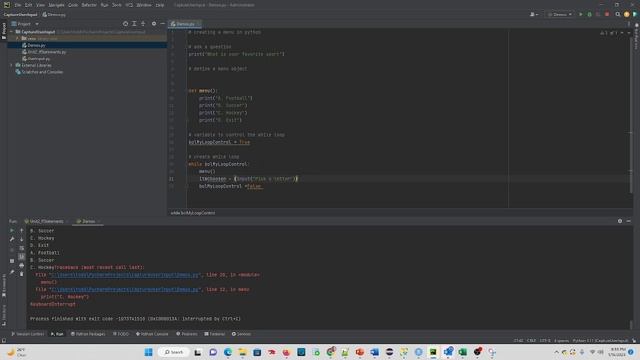The height and width of the screenshot is (360, 640).
Task: Open run configuration wrench icon
Action: pos(12,239)
